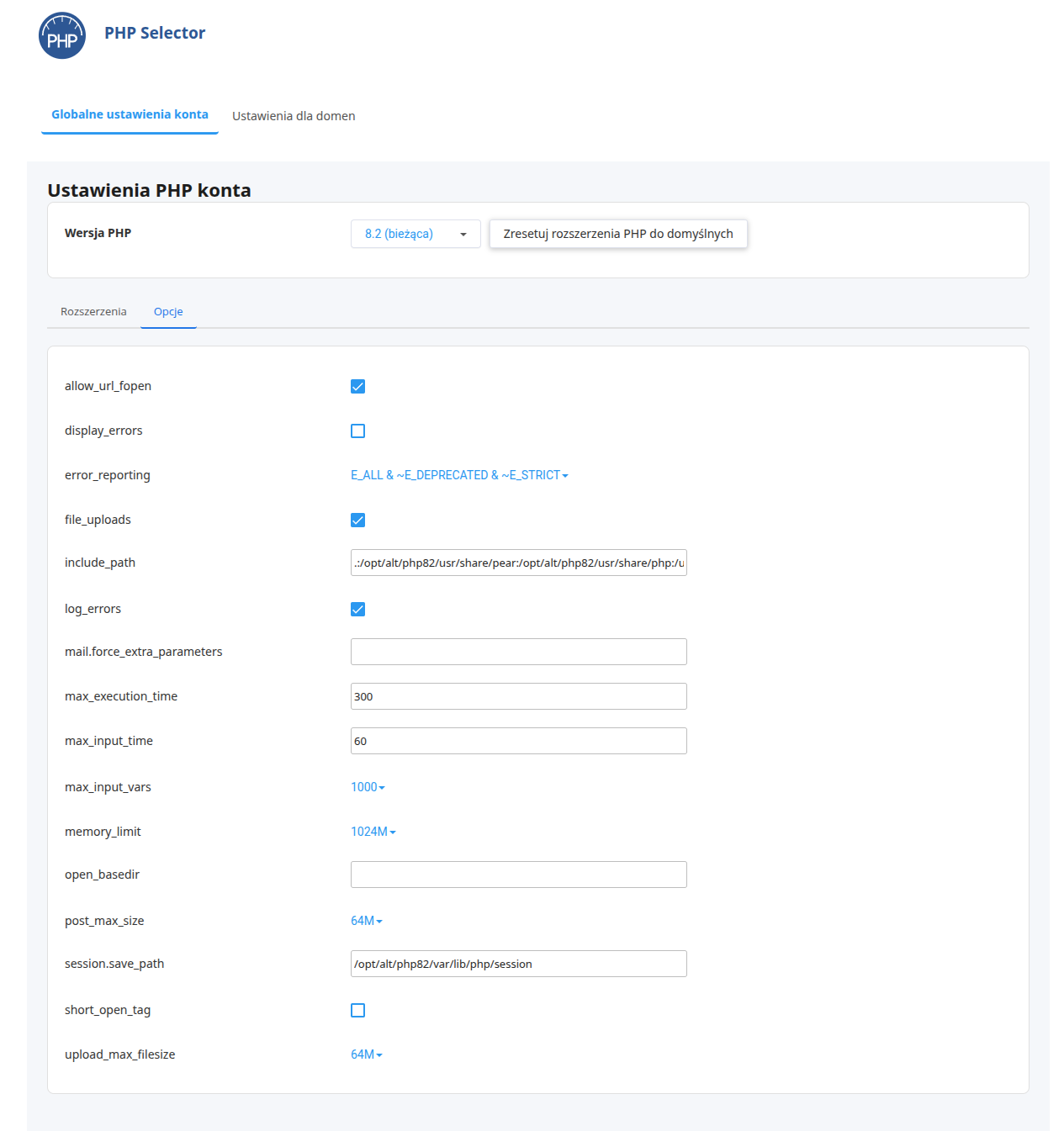The image size is (1064, 1131).
Task: Click the include_path label
Action: [100, 563]
